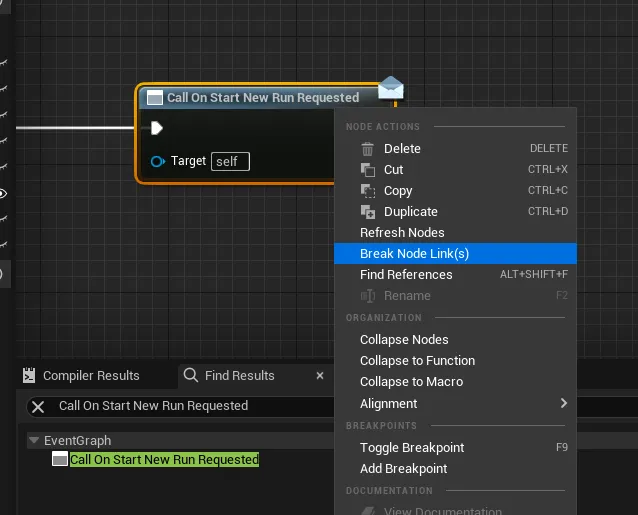Image resolution: width=638 pixels, height=515 pixels.
Task: Clear the search field with the X button
Action: click(38, 407)
